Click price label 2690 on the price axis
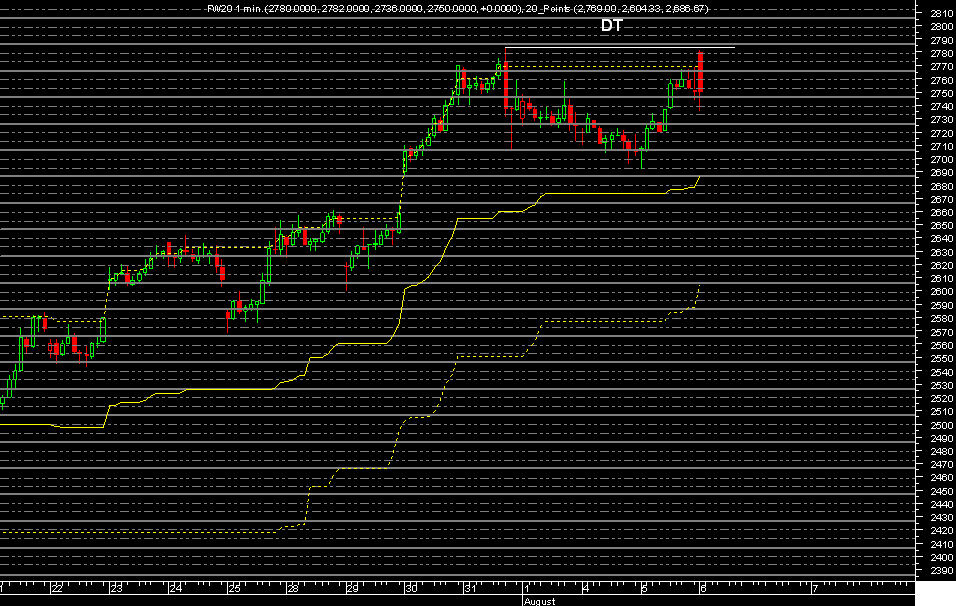This screenshot has width=956, height=606. (x=943, y=173)
